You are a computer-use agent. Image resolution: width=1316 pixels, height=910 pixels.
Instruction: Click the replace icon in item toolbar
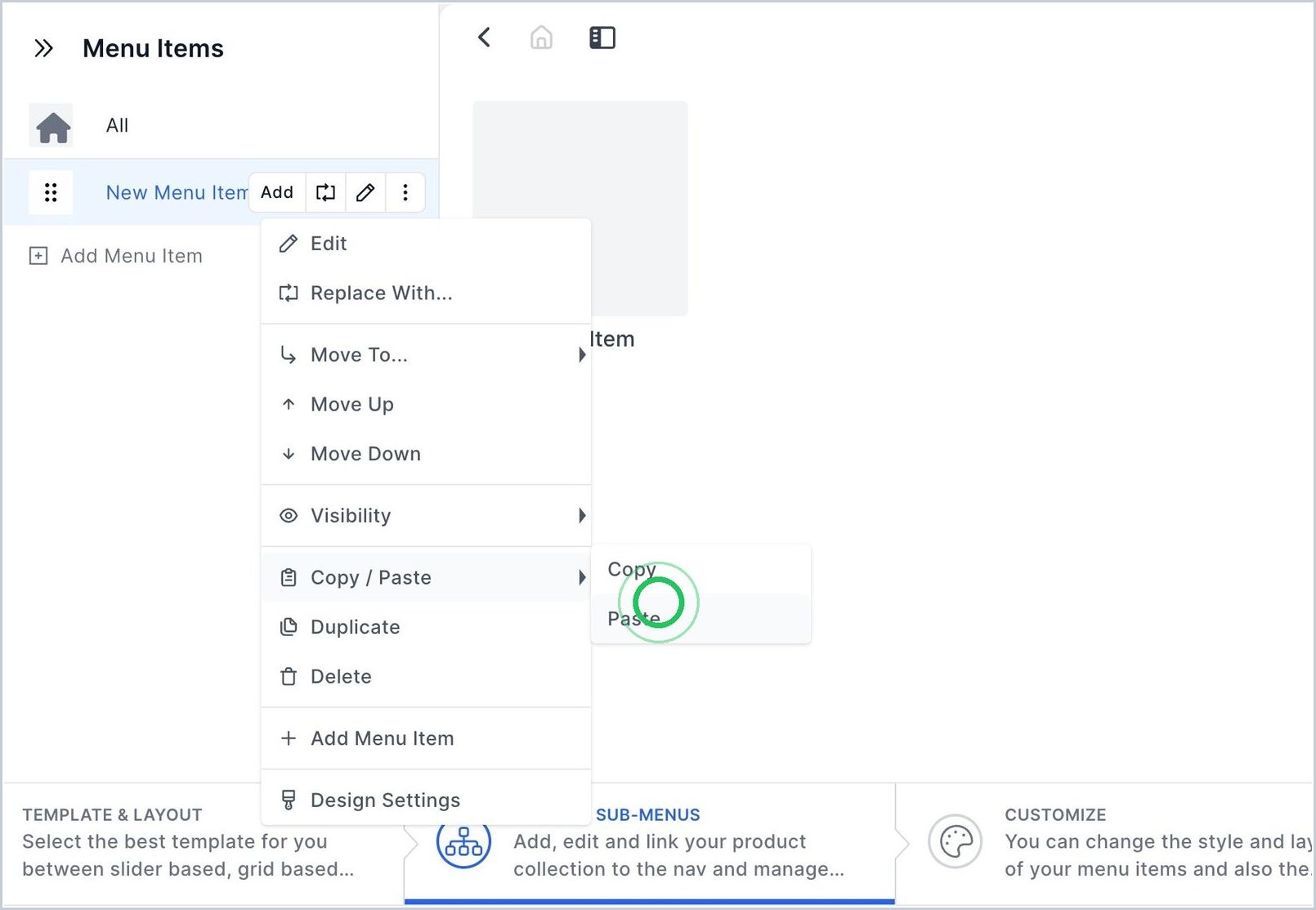coord(325,192)
